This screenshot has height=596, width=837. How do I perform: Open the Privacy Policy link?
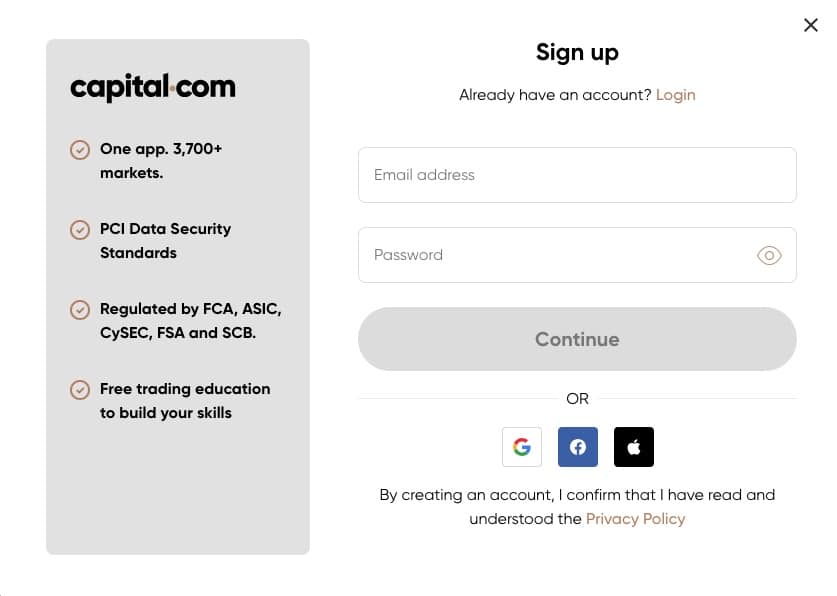(636, 518)
